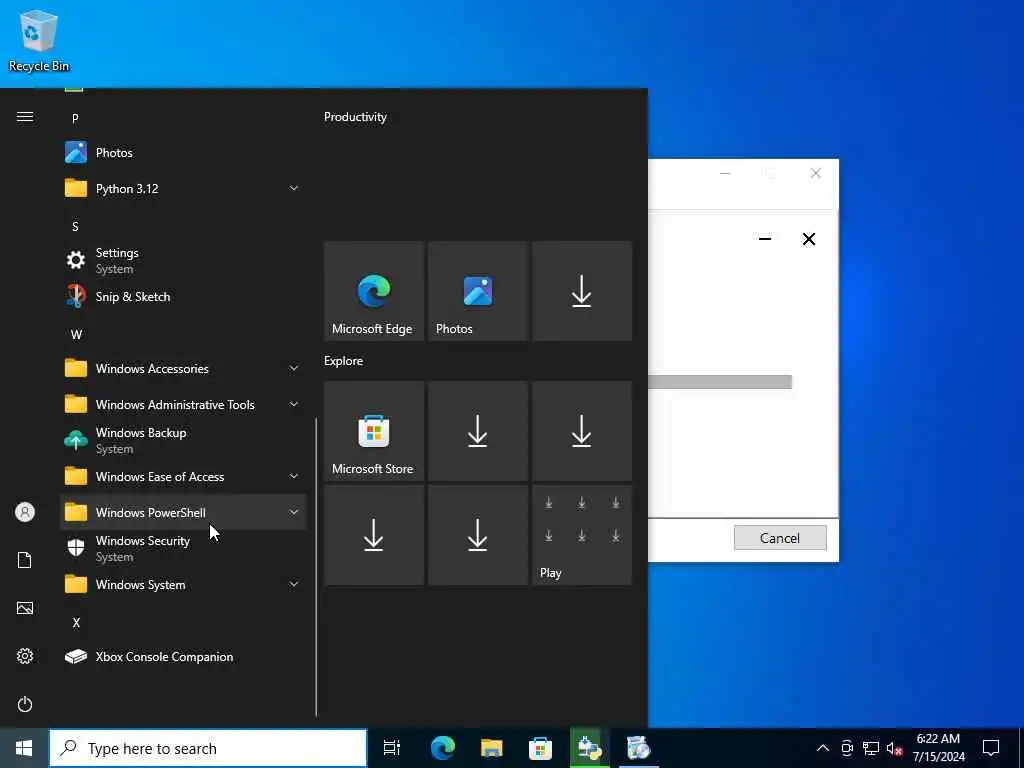Open the notification center icon
Image resolution: width=1024 pixels, height=768 pixels.
coord(991,748)
